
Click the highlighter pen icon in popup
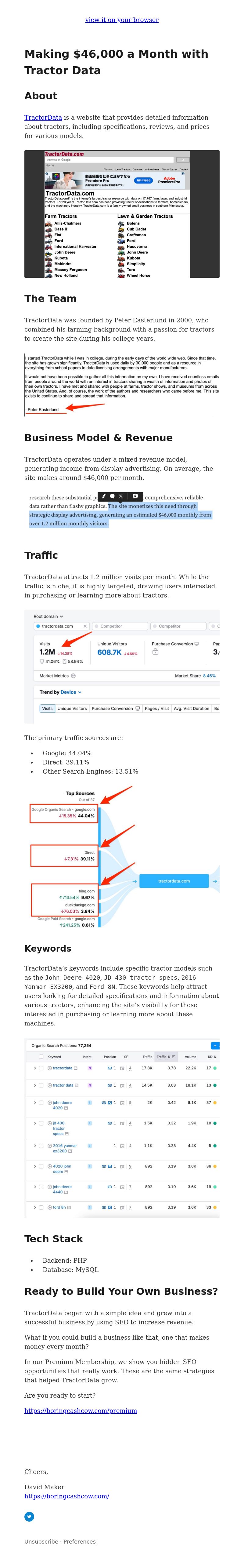(103, 496)
